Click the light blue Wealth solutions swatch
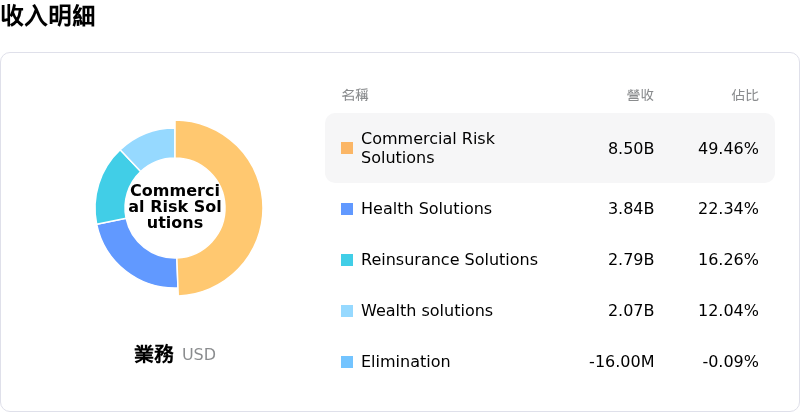The image size is (800, 412). [347, 311]
